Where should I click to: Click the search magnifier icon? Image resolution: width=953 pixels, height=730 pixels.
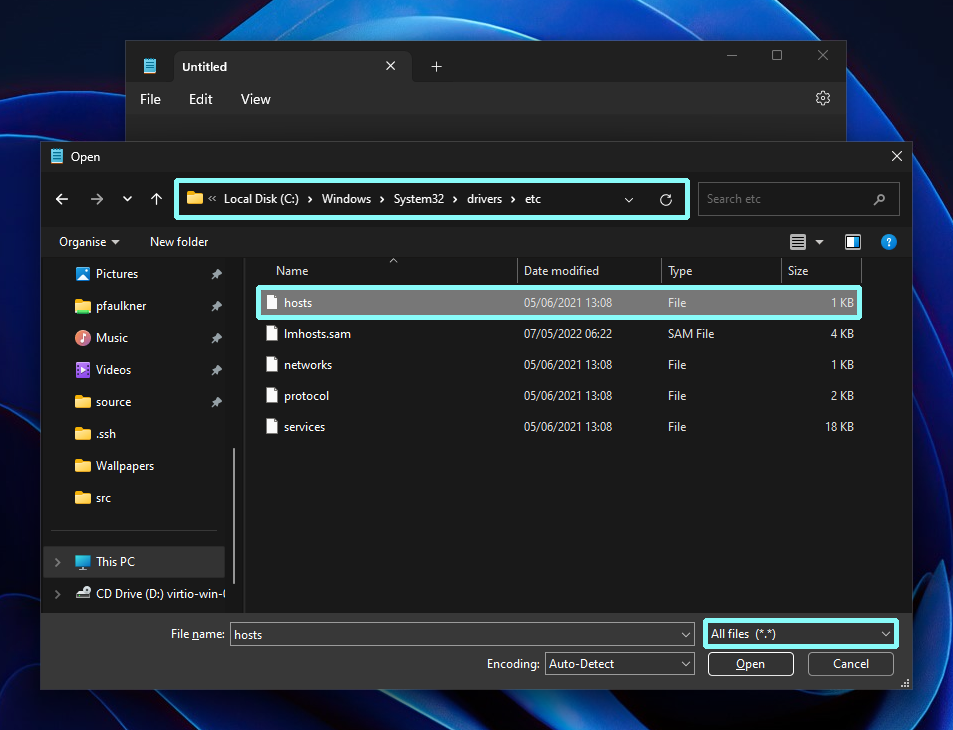point(879,199)
